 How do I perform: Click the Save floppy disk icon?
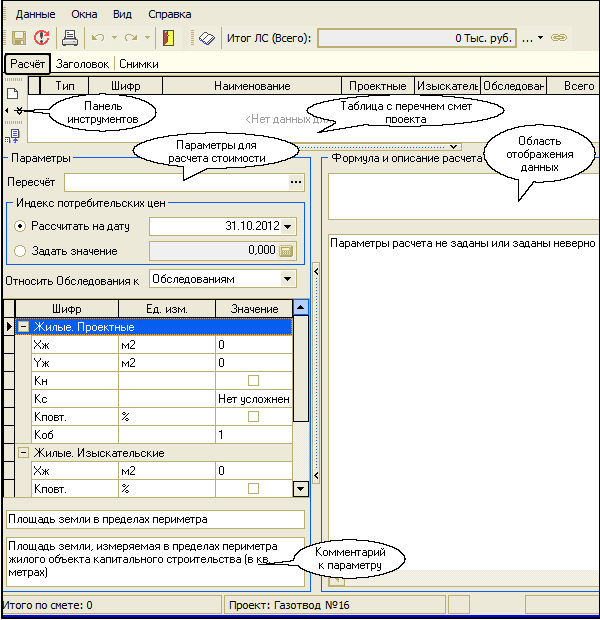click(x=18, y=38)
